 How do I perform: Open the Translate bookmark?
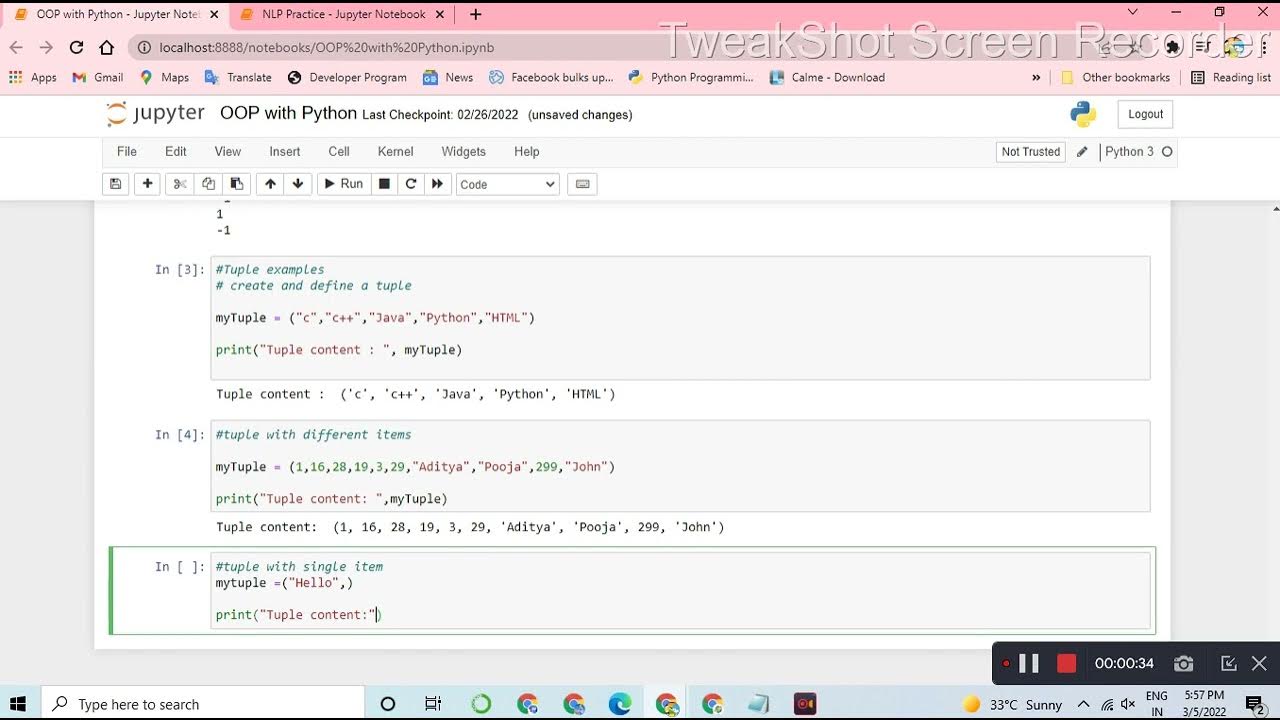coord(238,77)
